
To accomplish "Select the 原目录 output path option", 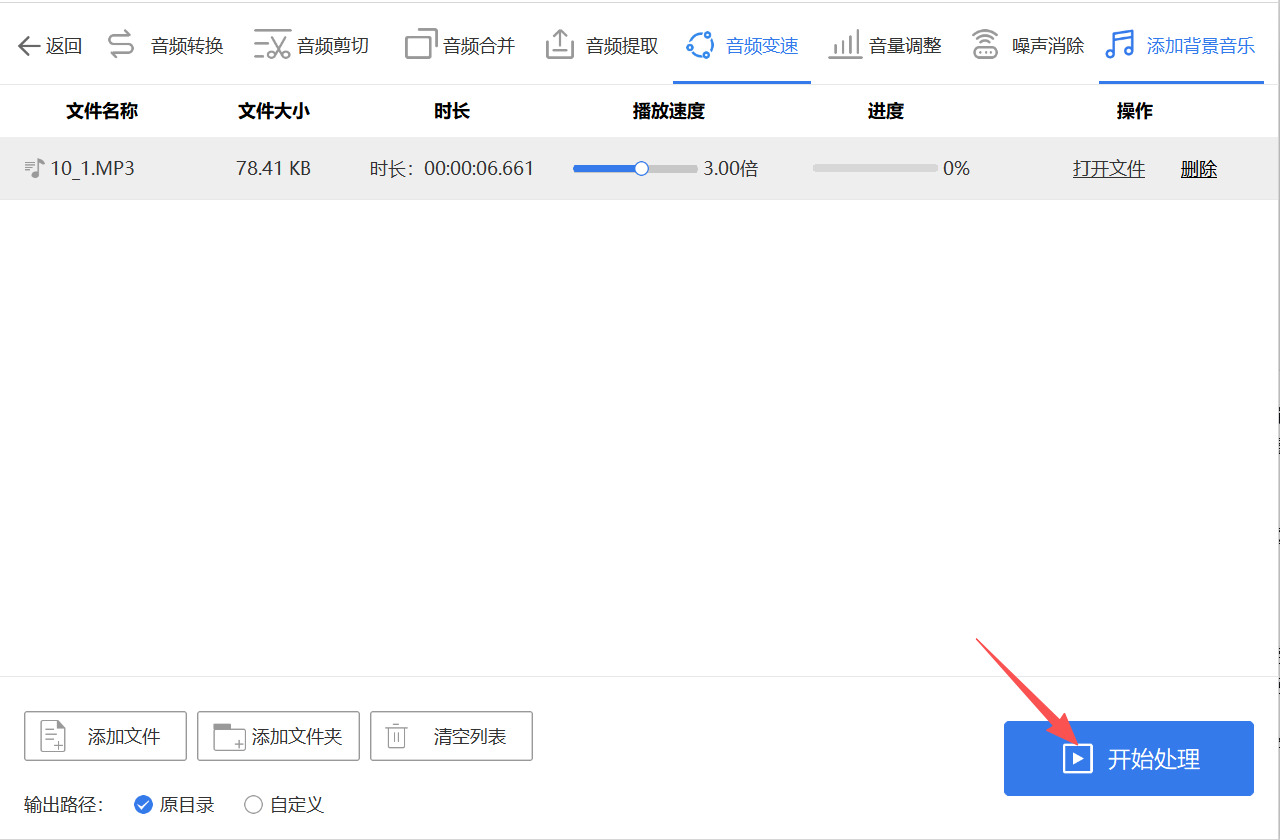I will [143, 804].
